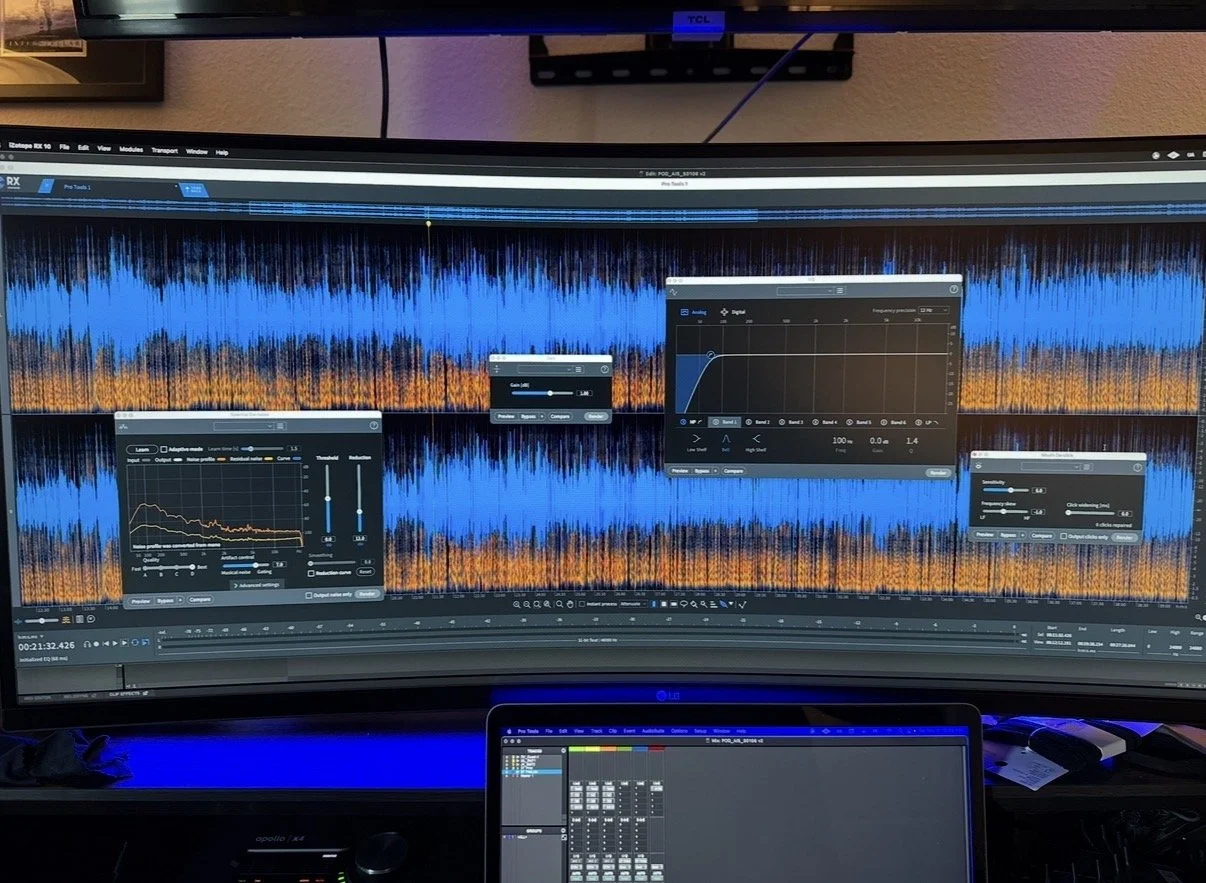
Task: Click Bypass in Mouth De-click window
Action: [1008, 535]
